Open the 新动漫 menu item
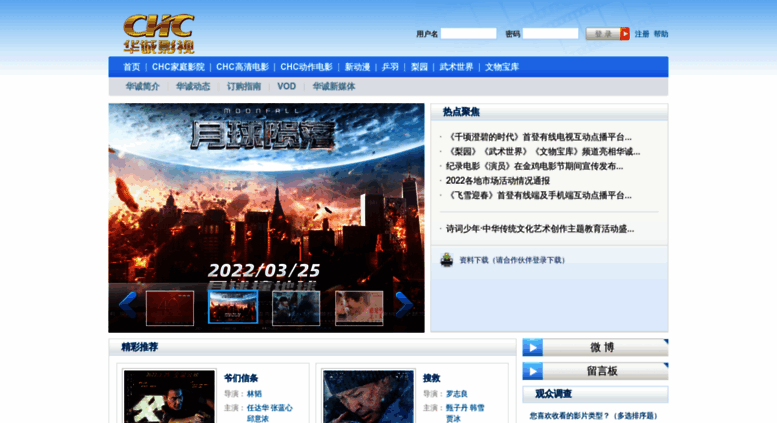 [x=357, y=67]
